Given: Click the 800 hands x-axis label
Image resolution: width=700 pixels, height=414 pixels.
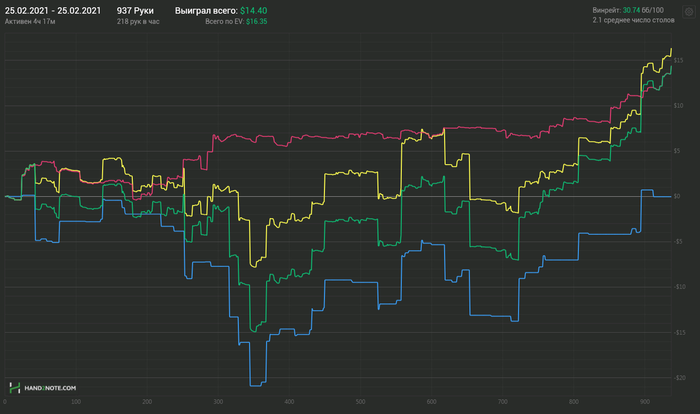Looking at the screenshot, I should tap(574, 402).
